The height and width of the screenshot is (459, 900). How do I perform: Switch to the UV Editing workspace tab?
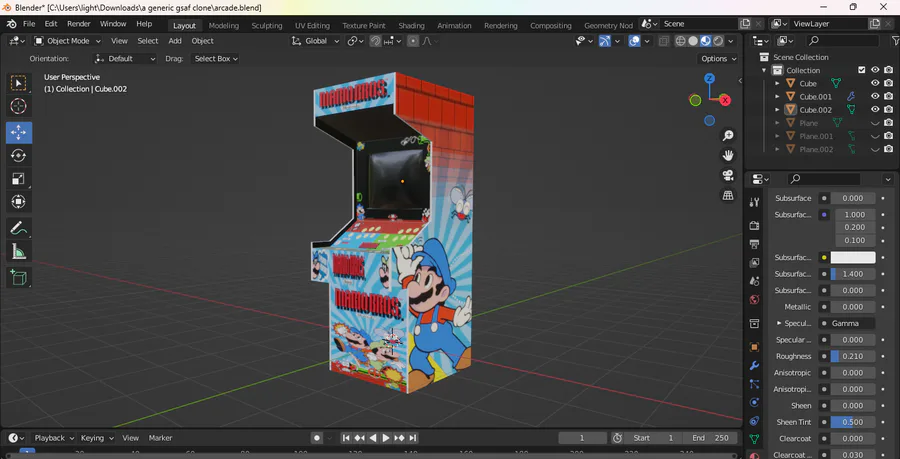tap(312, 25)
